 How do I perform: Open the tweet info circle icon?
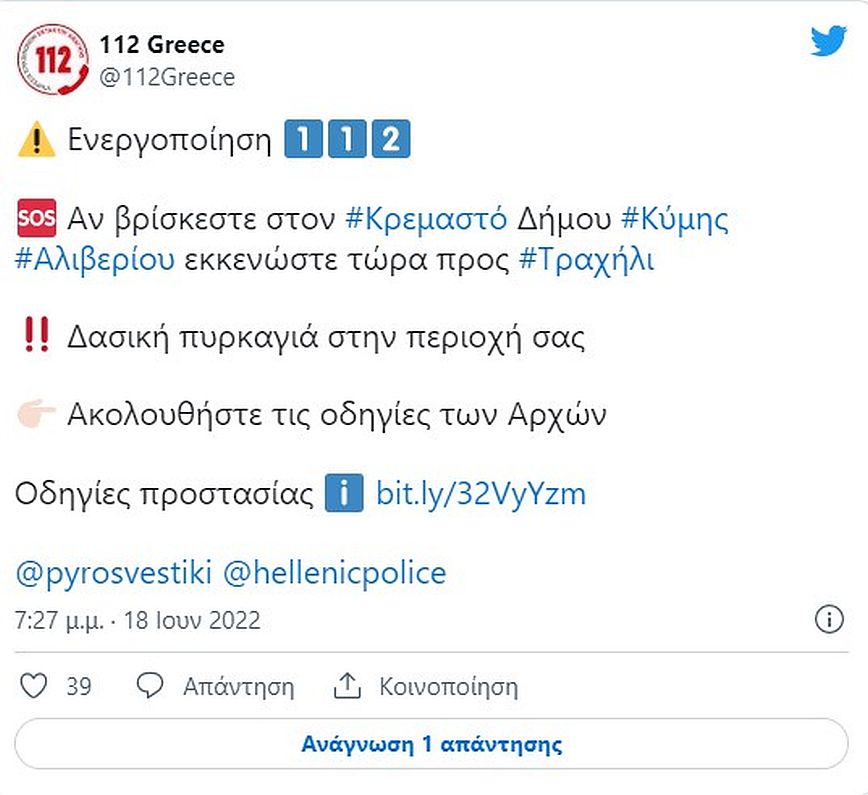(830, 620)
